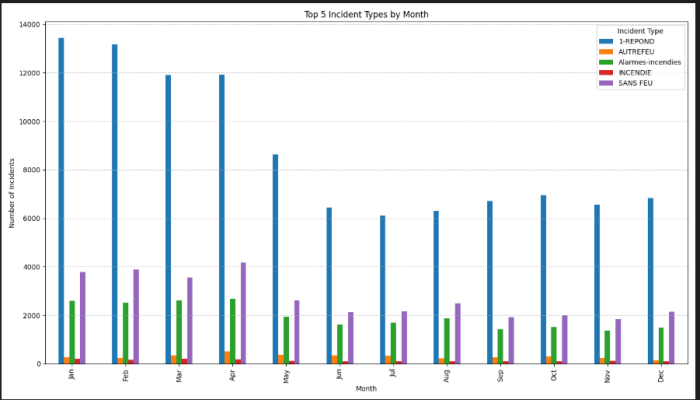Click the green Alarmes-incendies bar for March
Image resolution: width=700 pixels, height=400 pixels.
pyautogui.click(x=179, y=332)
